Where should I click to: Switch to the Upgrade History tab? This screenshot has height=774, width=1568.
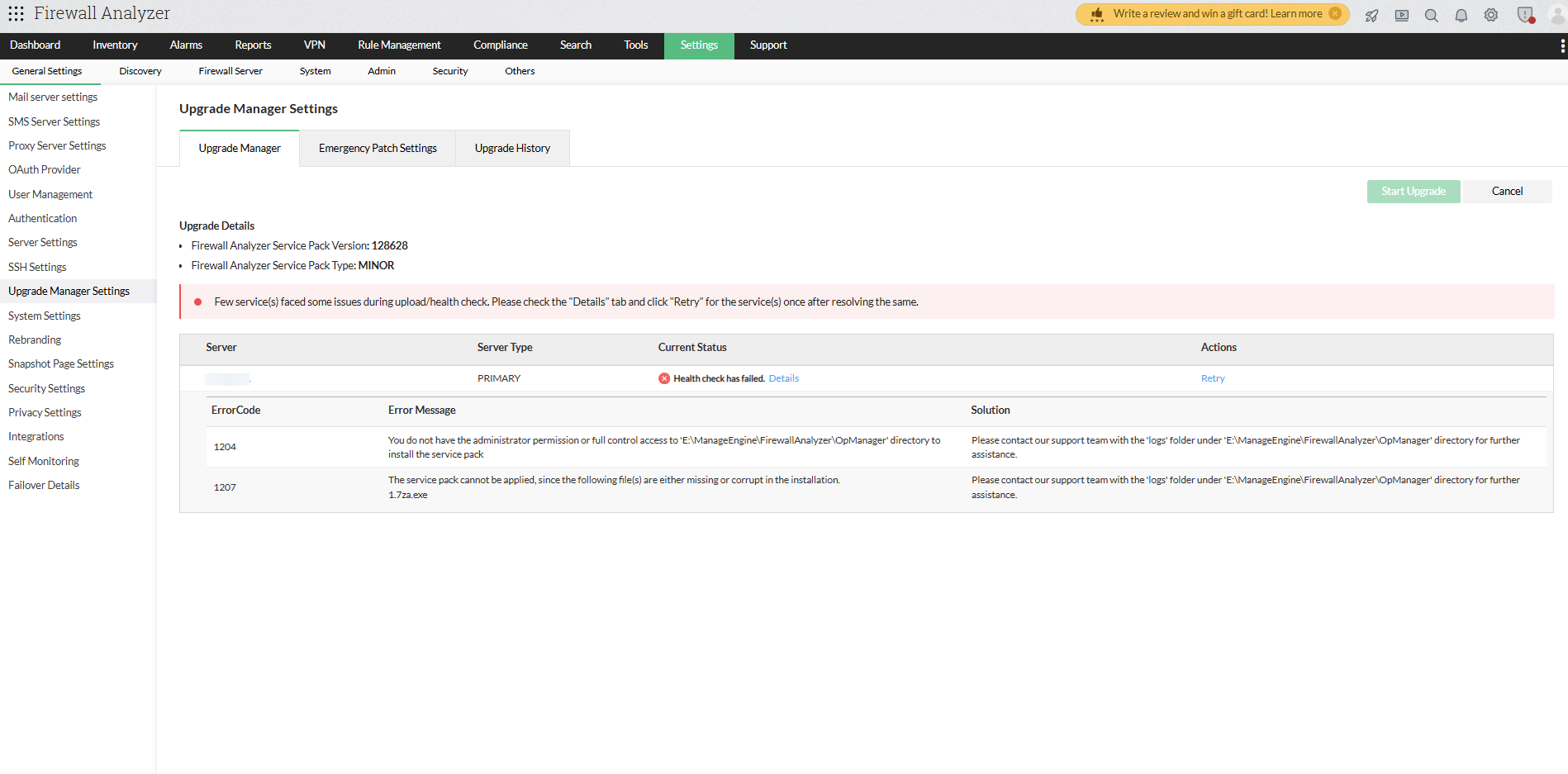[x=512, y=149]
